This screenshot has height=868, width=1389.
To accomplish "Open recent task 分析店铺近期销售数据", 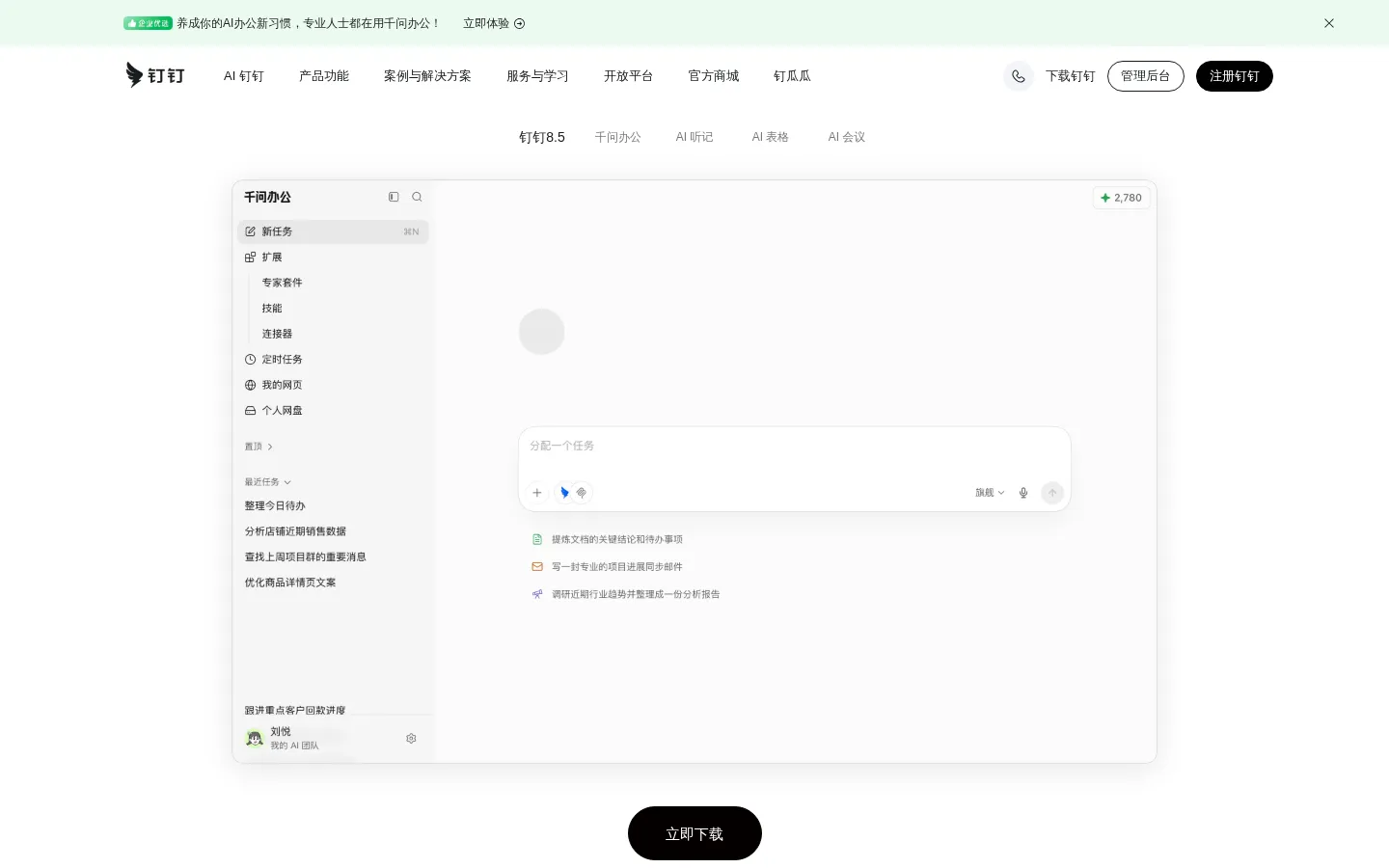I will (x=295, y=531).
